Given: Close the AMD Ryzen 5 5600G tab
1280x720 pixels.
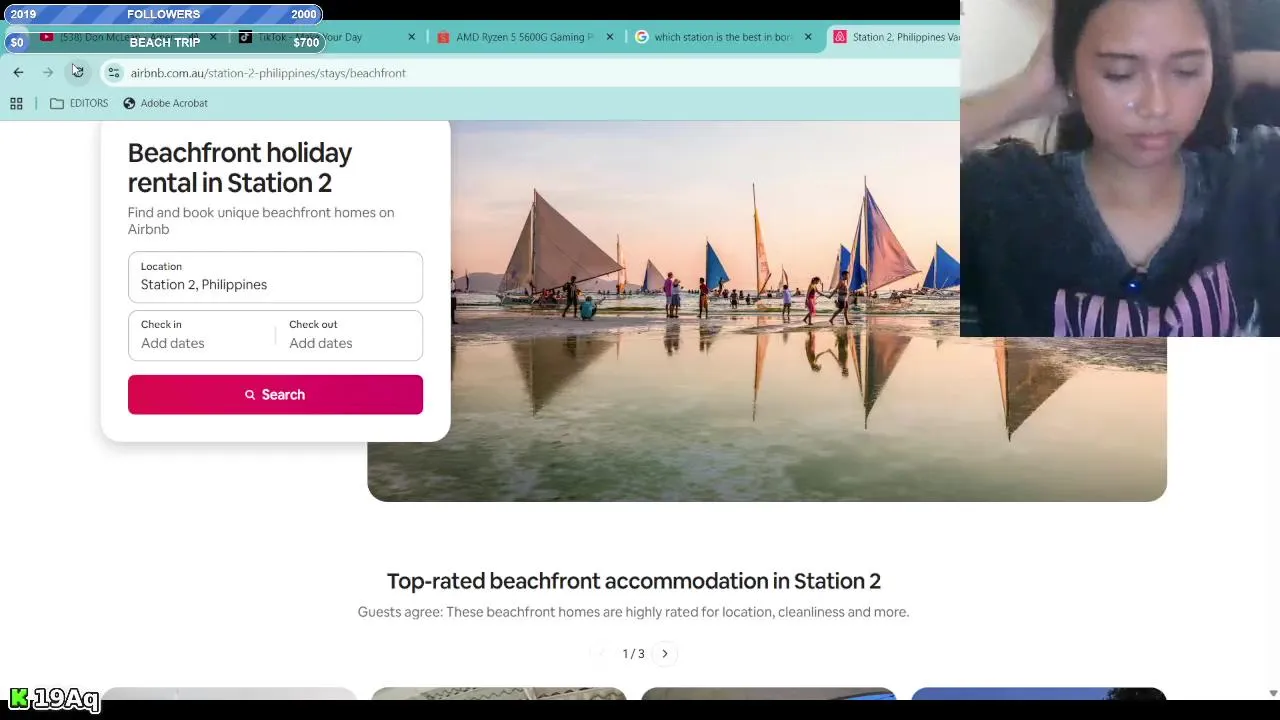Looking at the screenshot, I should pyautogui.click(x=609, y=37).
